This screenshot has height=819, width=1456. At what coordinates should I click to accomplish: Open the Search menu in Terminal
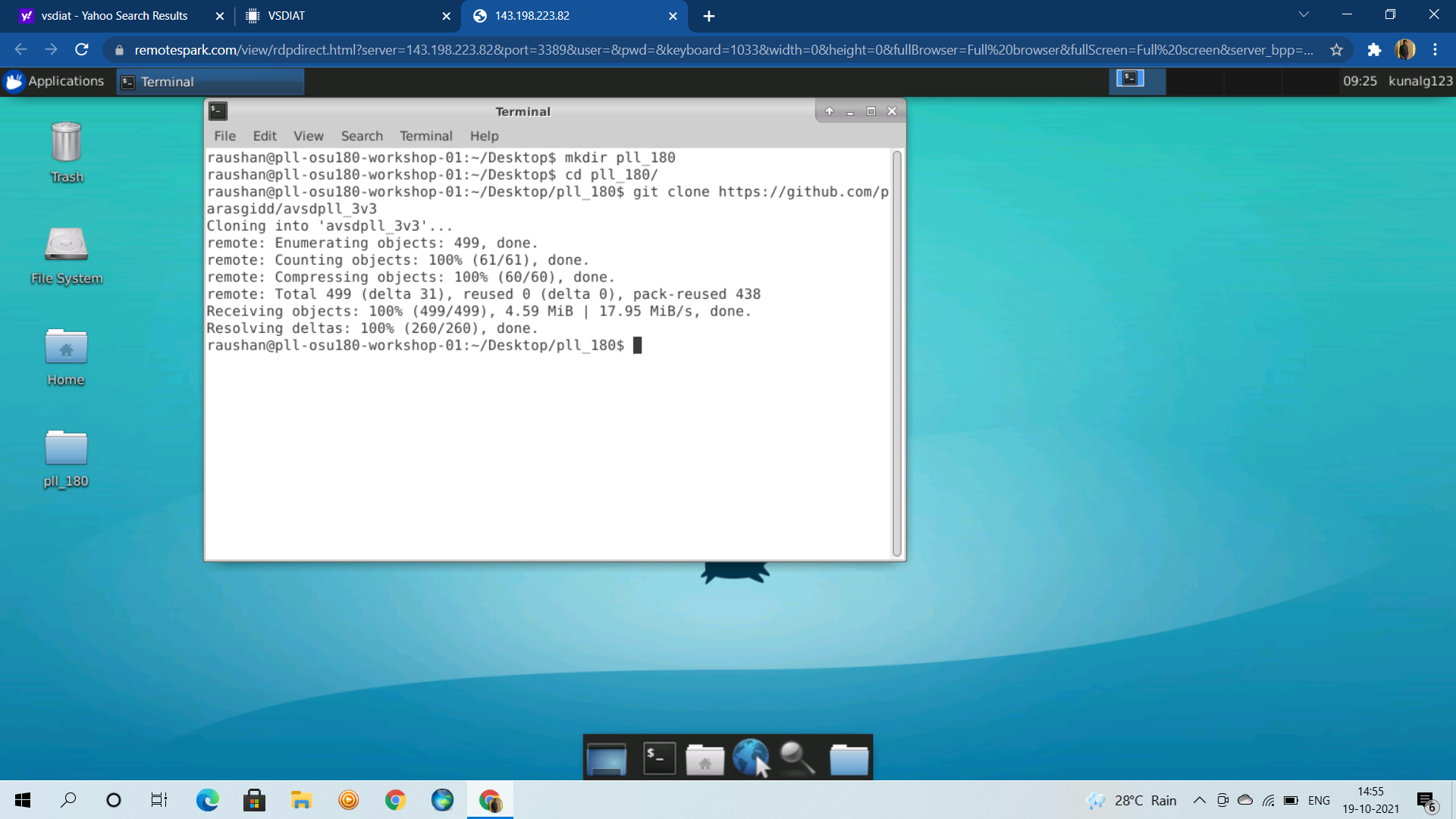[362, 136]
